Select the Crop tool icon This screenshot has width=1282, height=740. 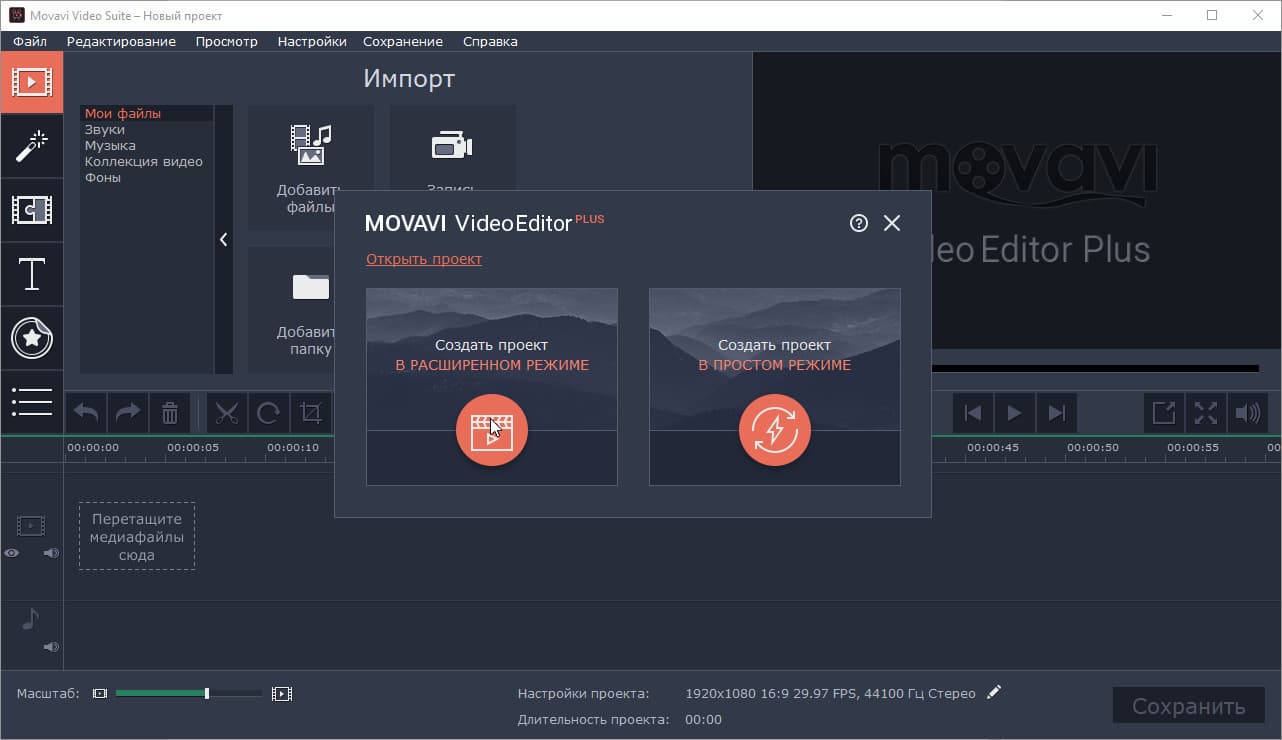click(x=311, y=413)
